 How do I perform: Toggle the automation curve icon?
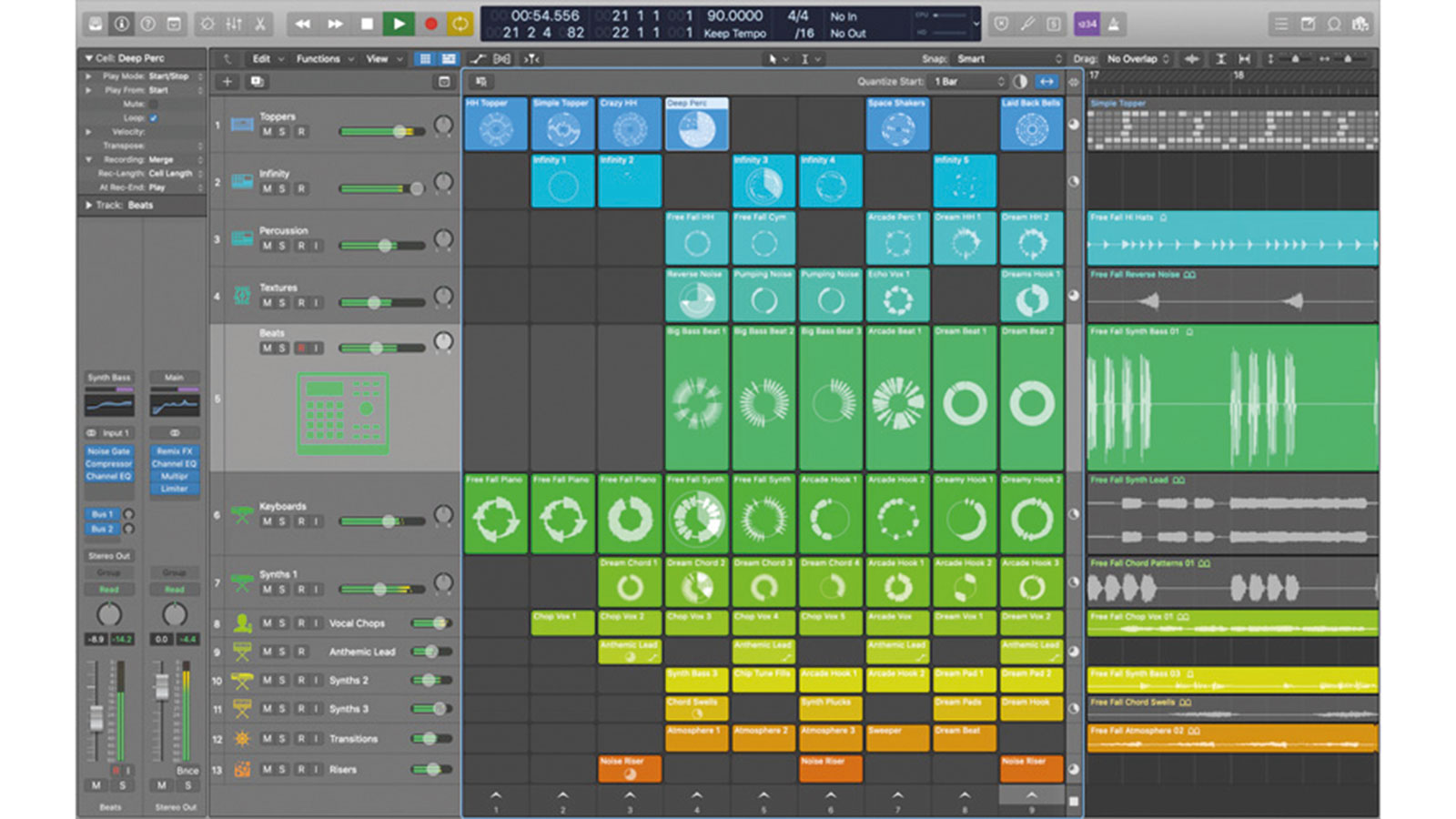tap(479, 59)
